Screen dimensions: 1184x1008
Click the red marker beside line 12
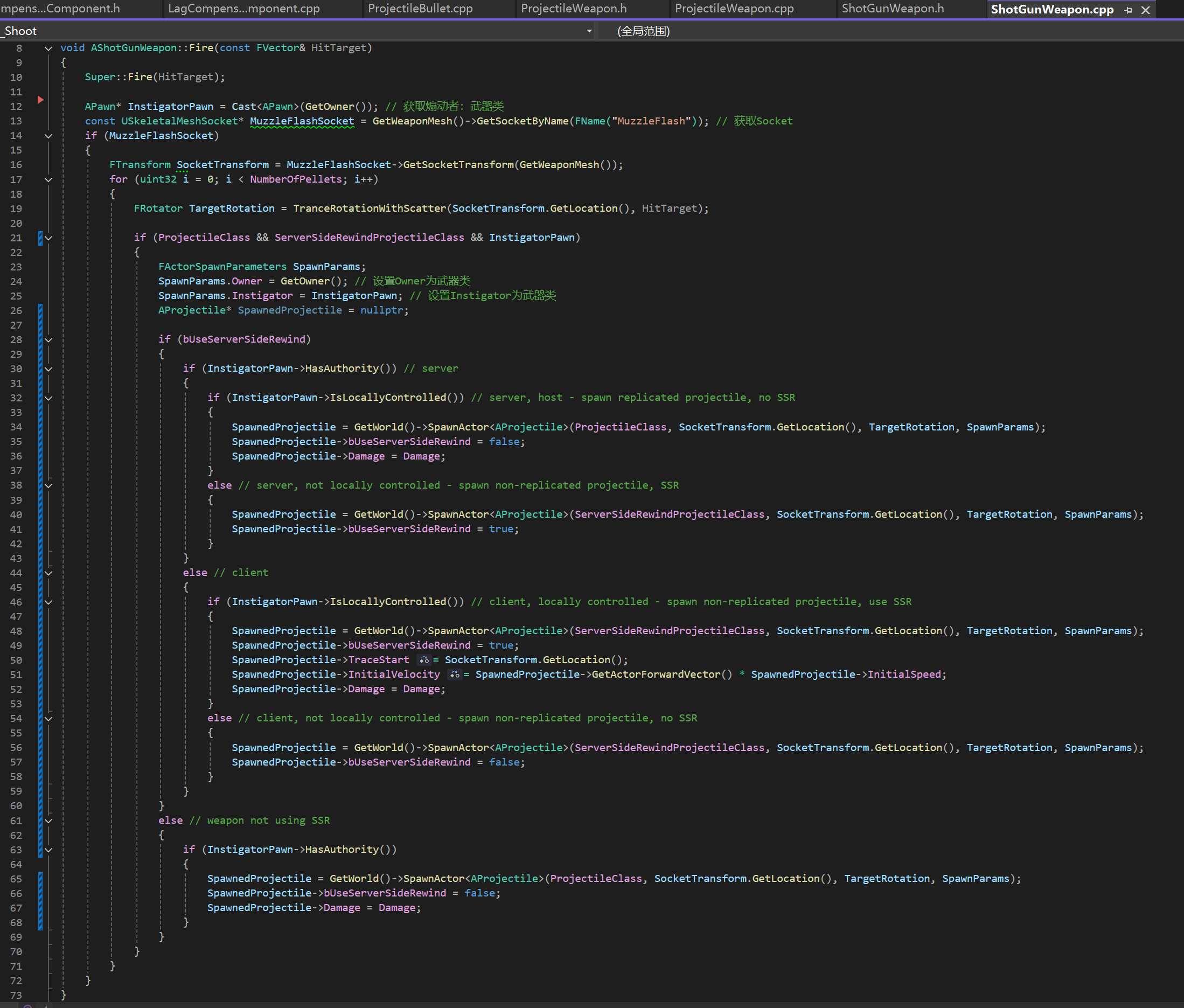click(x=40, y=100)
